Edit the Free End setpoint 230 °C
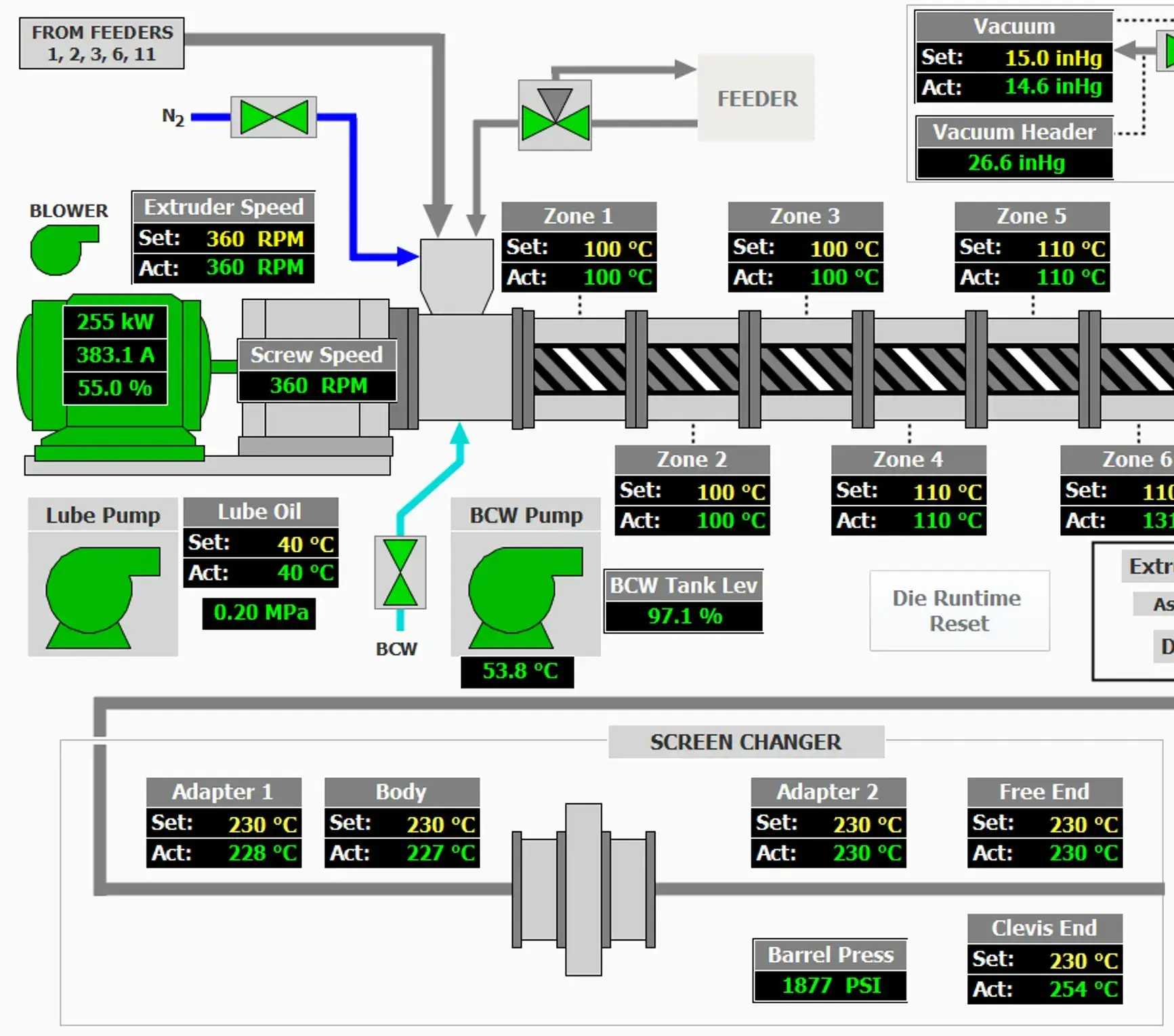 click(1045, 823)
